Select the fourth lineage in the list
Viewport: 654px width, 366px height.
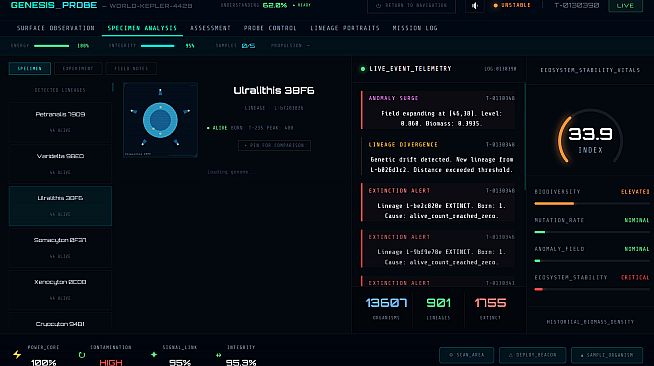pos(60,248)
